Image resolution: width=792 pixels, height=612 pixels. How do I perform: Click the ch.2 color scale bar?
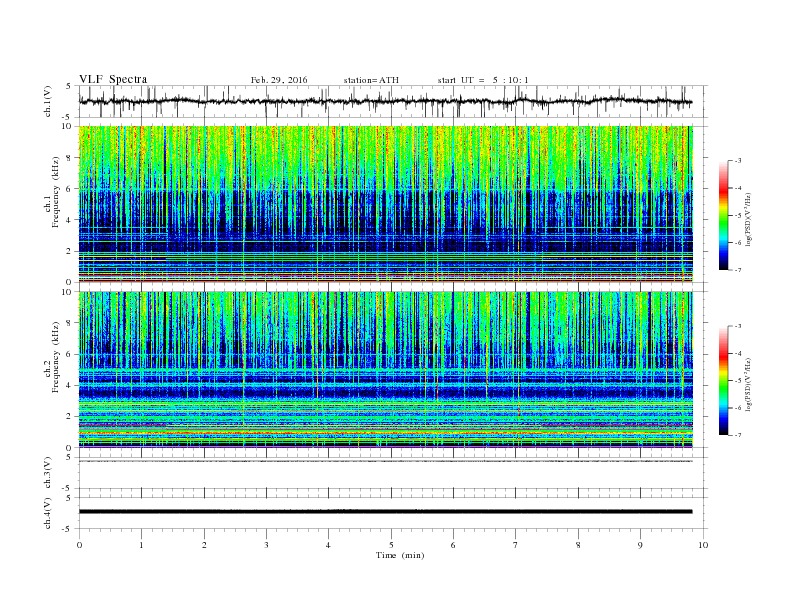click(723, 380)
